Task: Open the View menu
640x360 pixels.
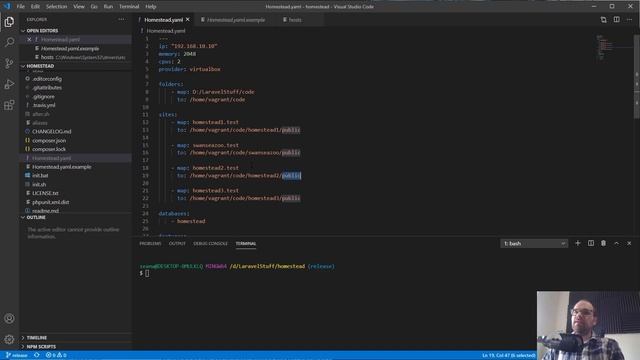Action: coord(79,7)
